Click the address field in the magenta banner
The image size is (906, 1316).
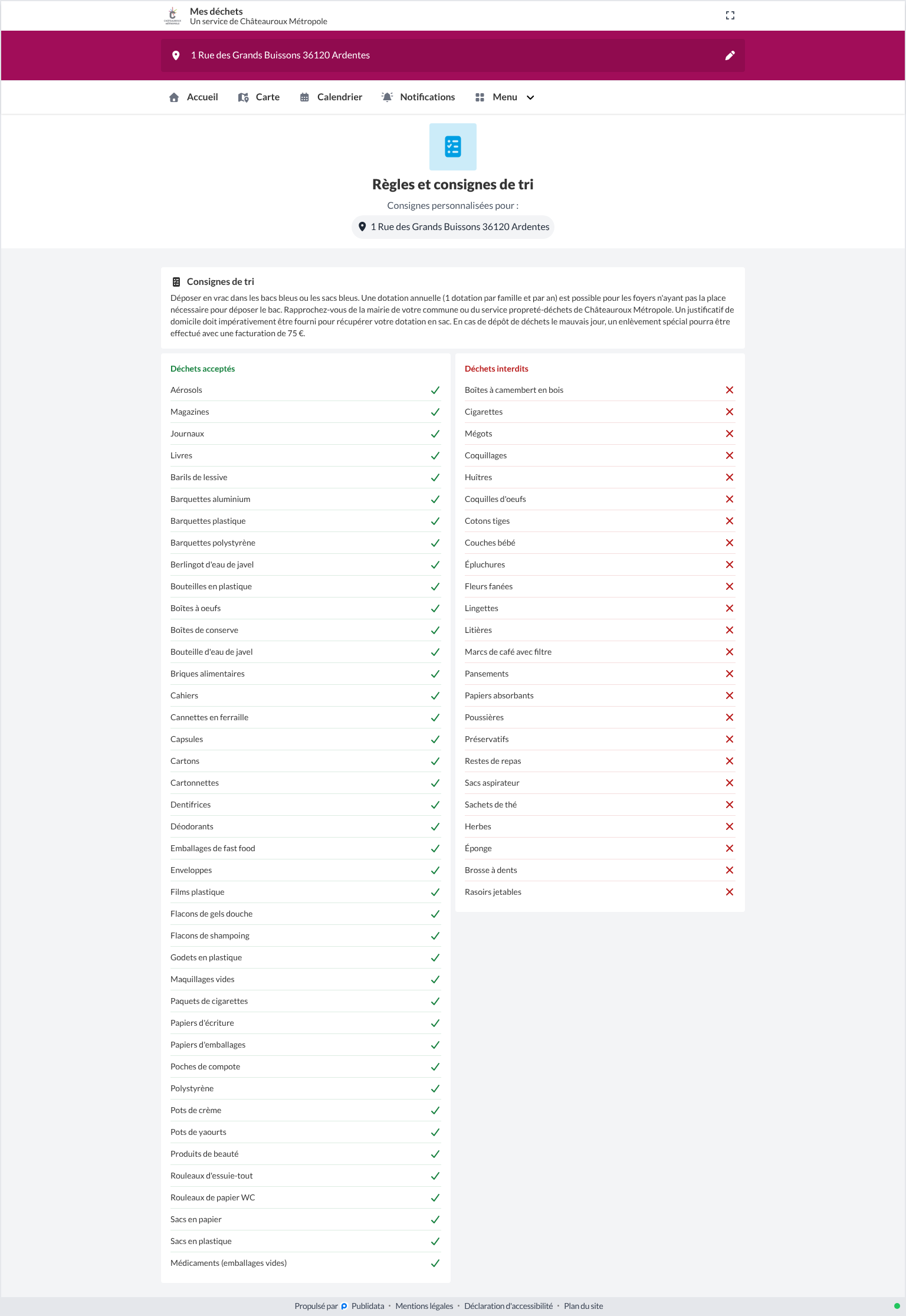click(x=453, y=55)
